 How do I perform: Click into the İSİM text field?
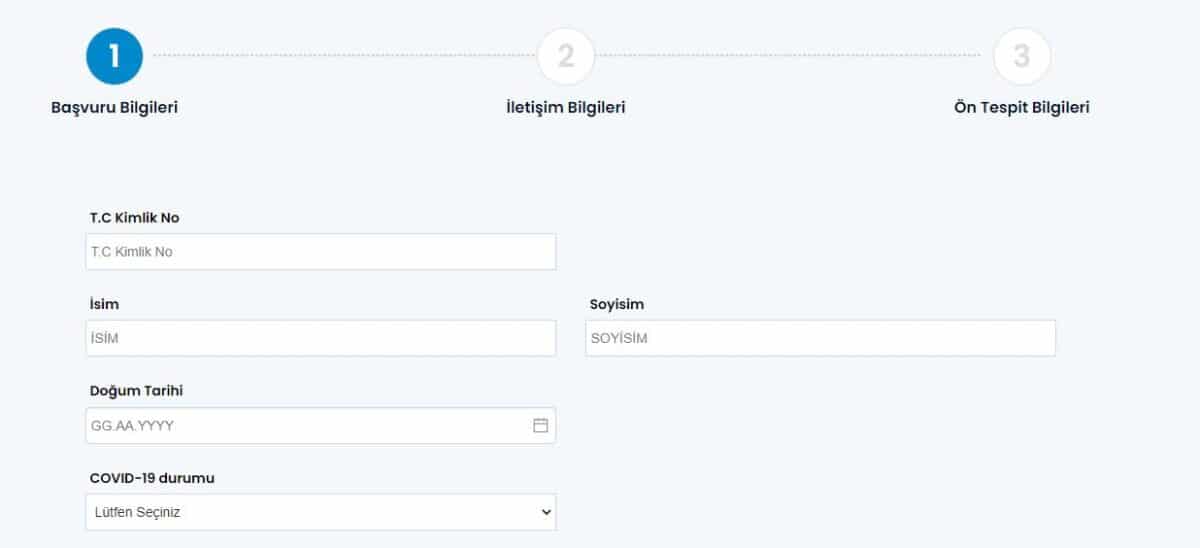pyautogui.click(x=320, y=338)
